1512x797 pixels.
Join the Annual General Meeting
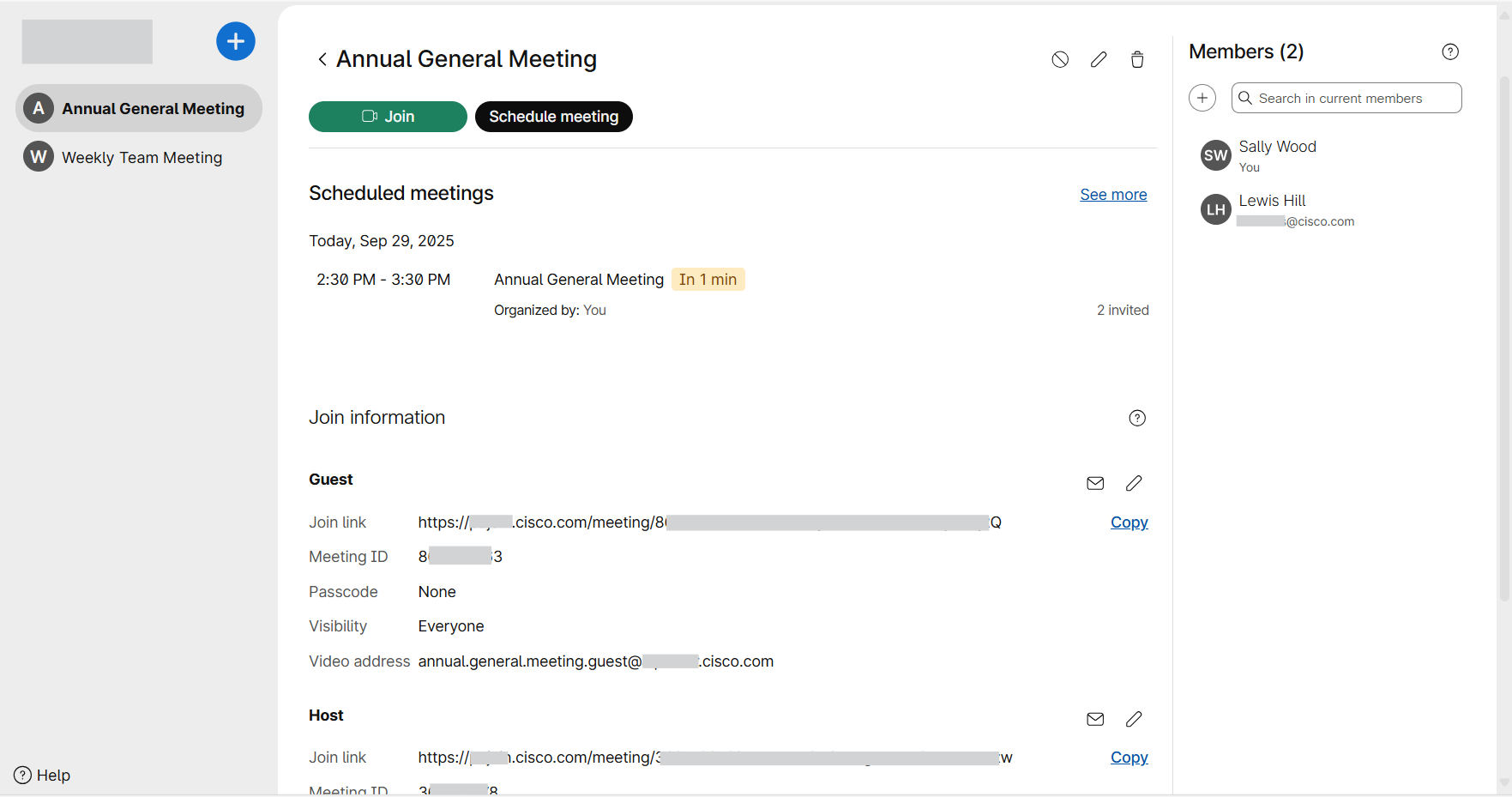point(388,117)
